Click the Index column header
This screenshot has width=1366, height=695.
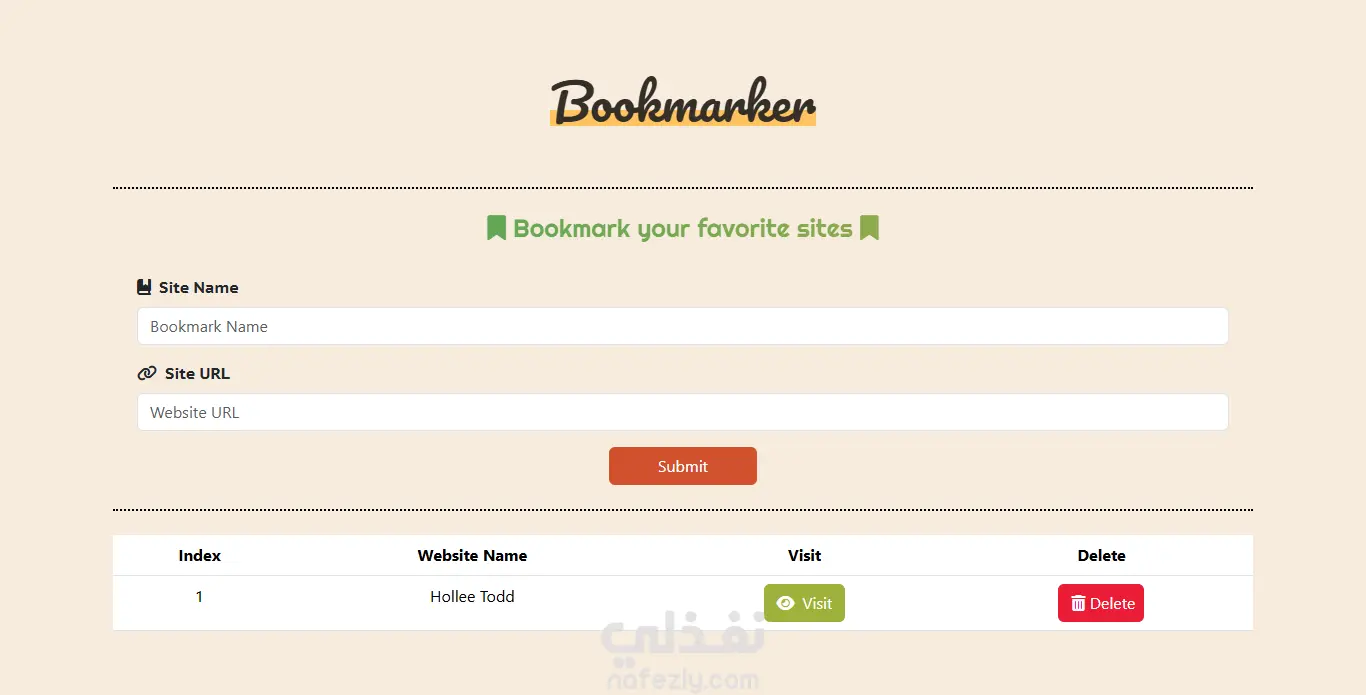tap(200, 555)
